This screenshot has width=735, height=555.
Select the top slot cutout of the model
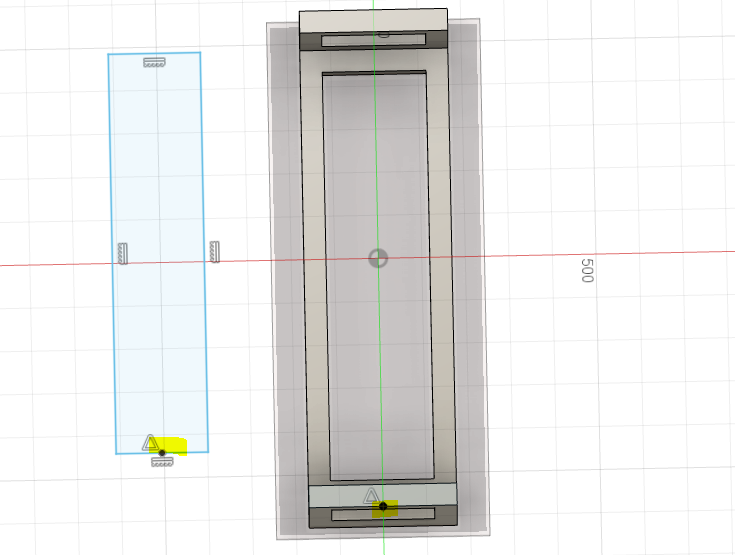[374, 40]
